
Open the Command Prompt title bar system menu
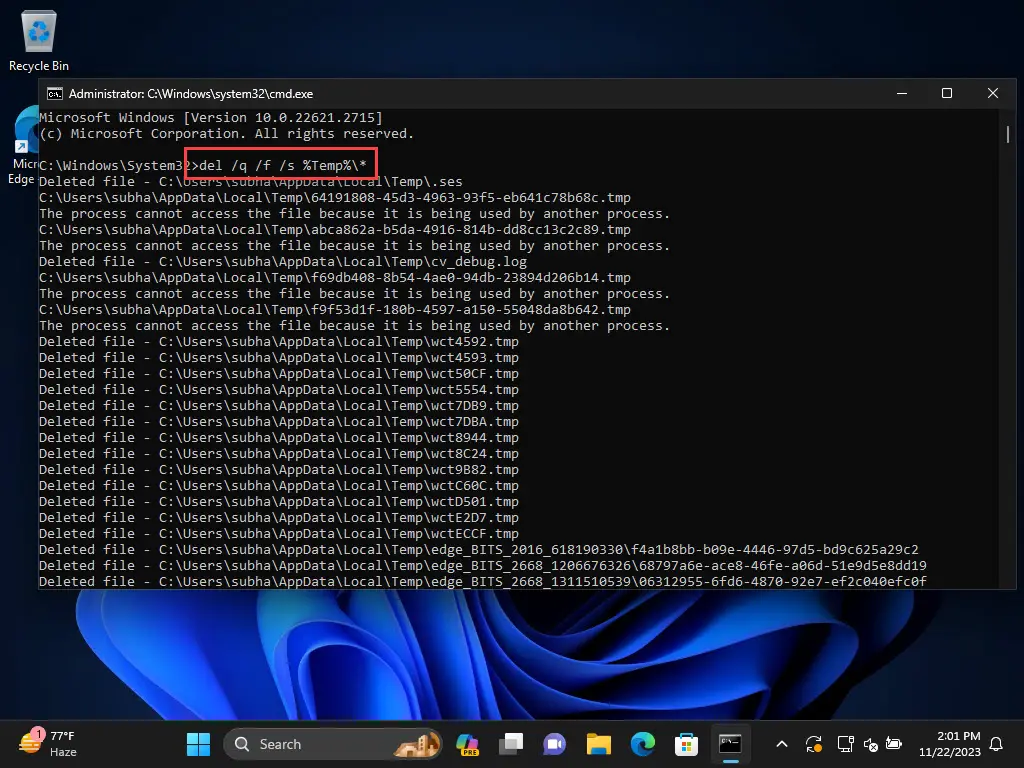coord(55,93)
